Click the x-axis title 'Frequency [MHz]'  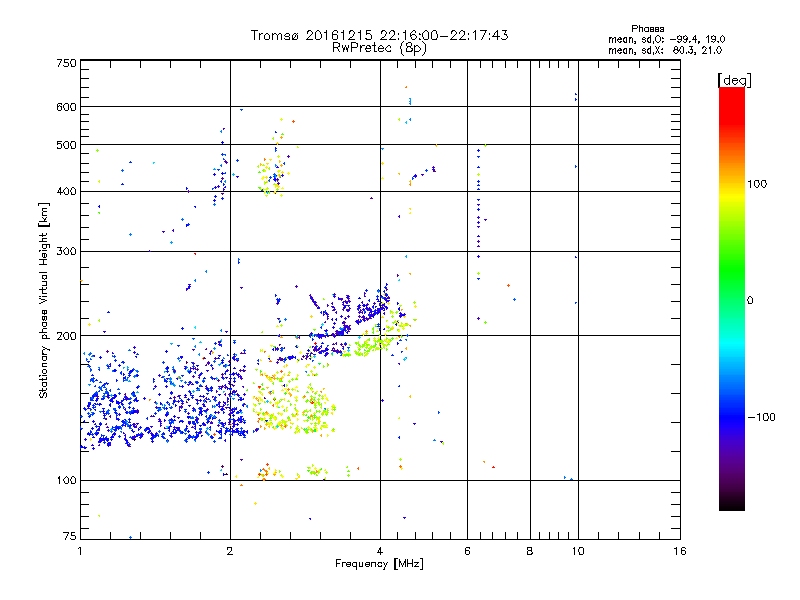click(x=379, y=563)
